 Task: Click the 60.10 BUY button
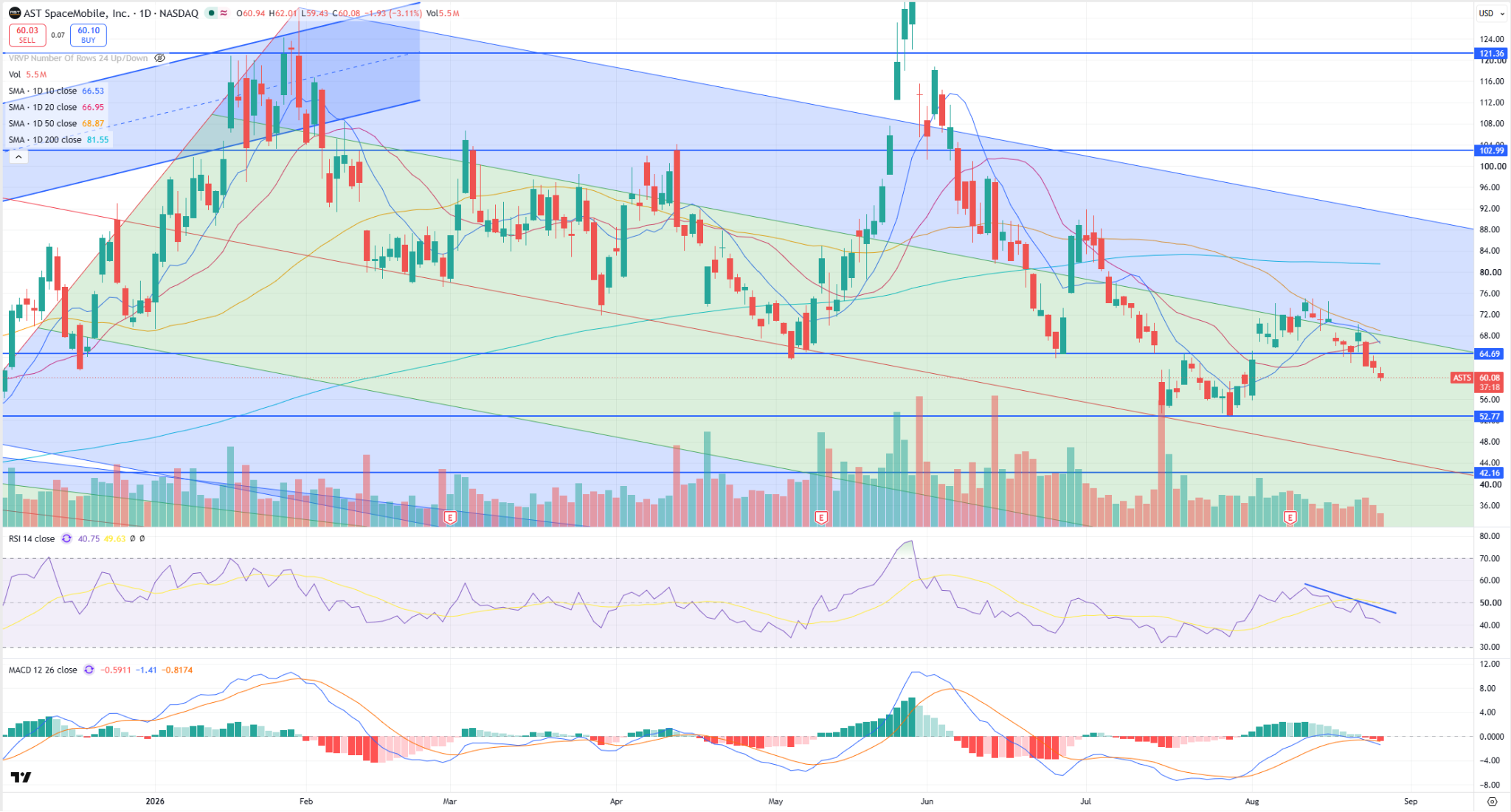click(89, 35)
